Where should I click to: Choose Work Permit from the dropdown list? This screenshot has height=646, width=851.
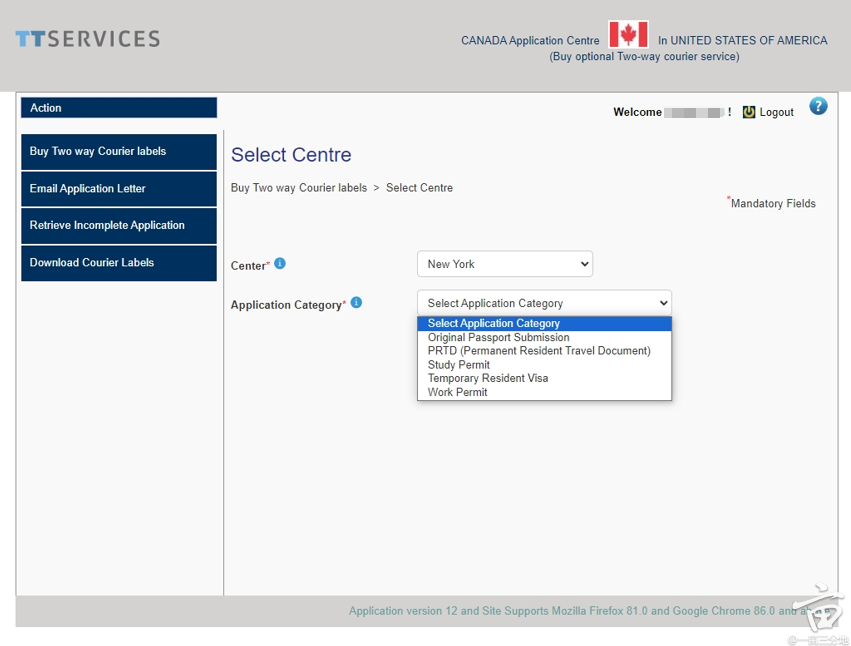pyautogui.click(x=457, y=392)
